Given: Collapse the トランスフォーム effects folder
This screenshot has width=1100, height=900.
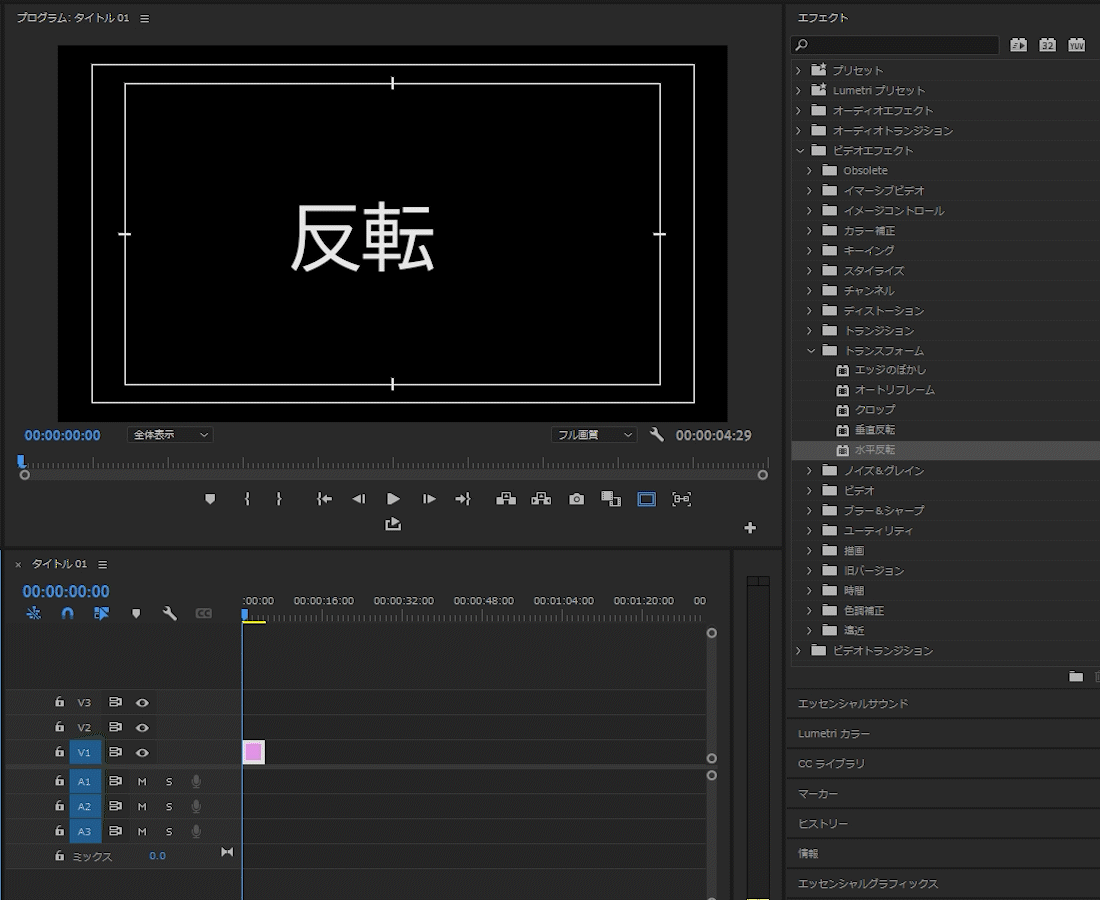Looking at the screenshot, I should click(812, 351).
